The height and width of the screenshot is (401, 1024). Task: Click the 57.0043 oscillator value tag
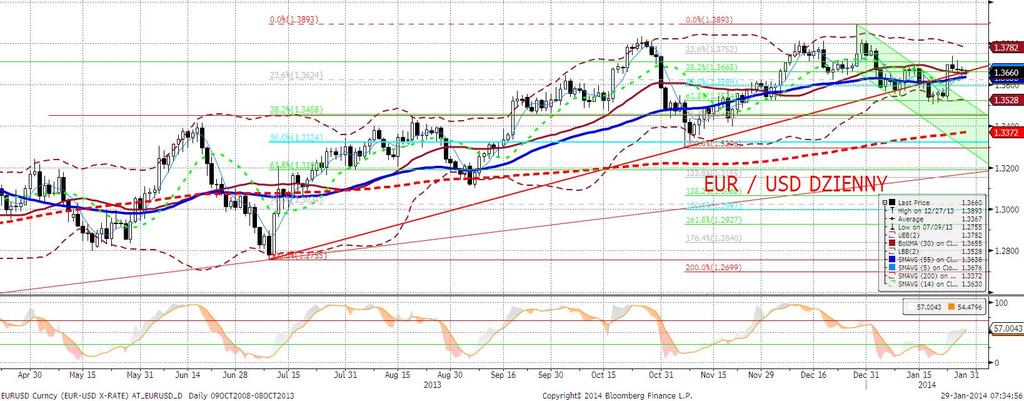(x=1006, y=327)
